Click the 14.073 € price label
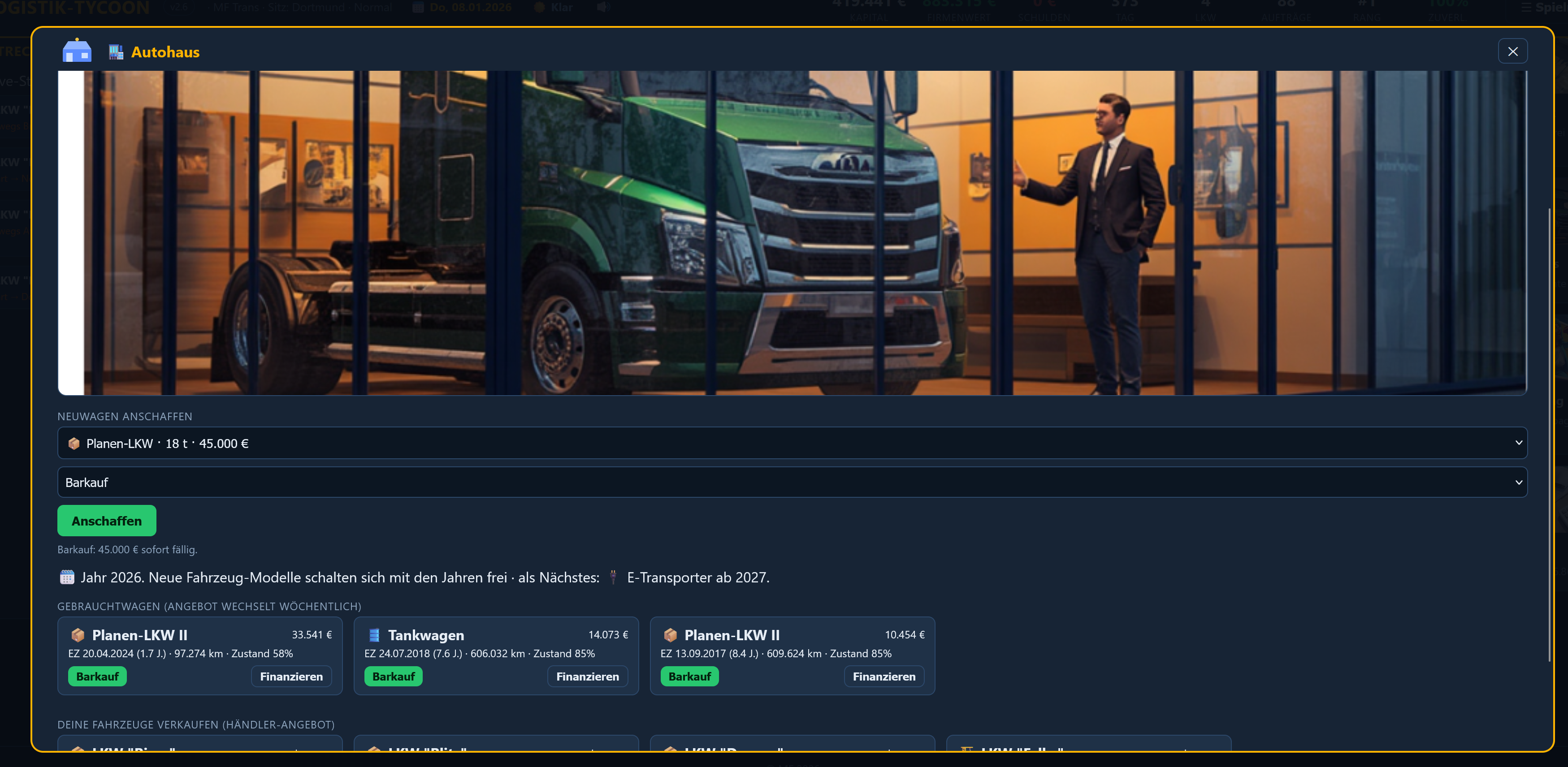Viewport: 1568px width, 767px height. [x=608, y=634]
